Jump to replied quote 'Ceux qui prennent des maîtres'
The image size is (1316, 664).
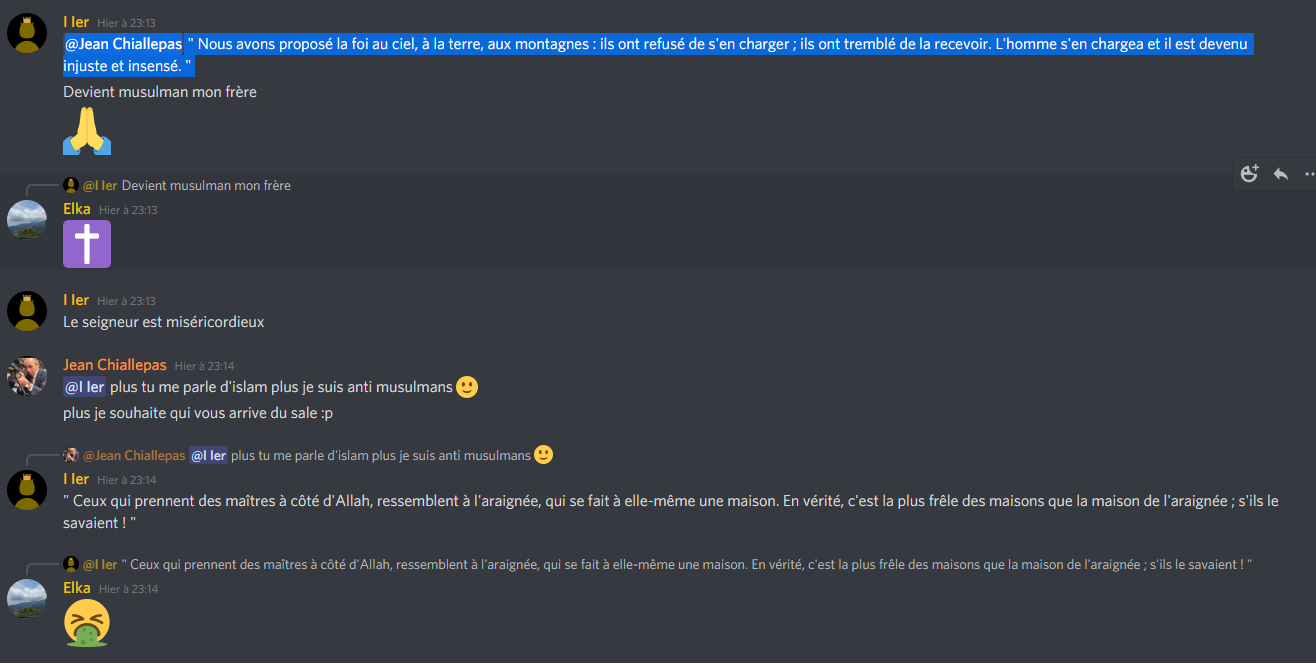click(687, 564)
